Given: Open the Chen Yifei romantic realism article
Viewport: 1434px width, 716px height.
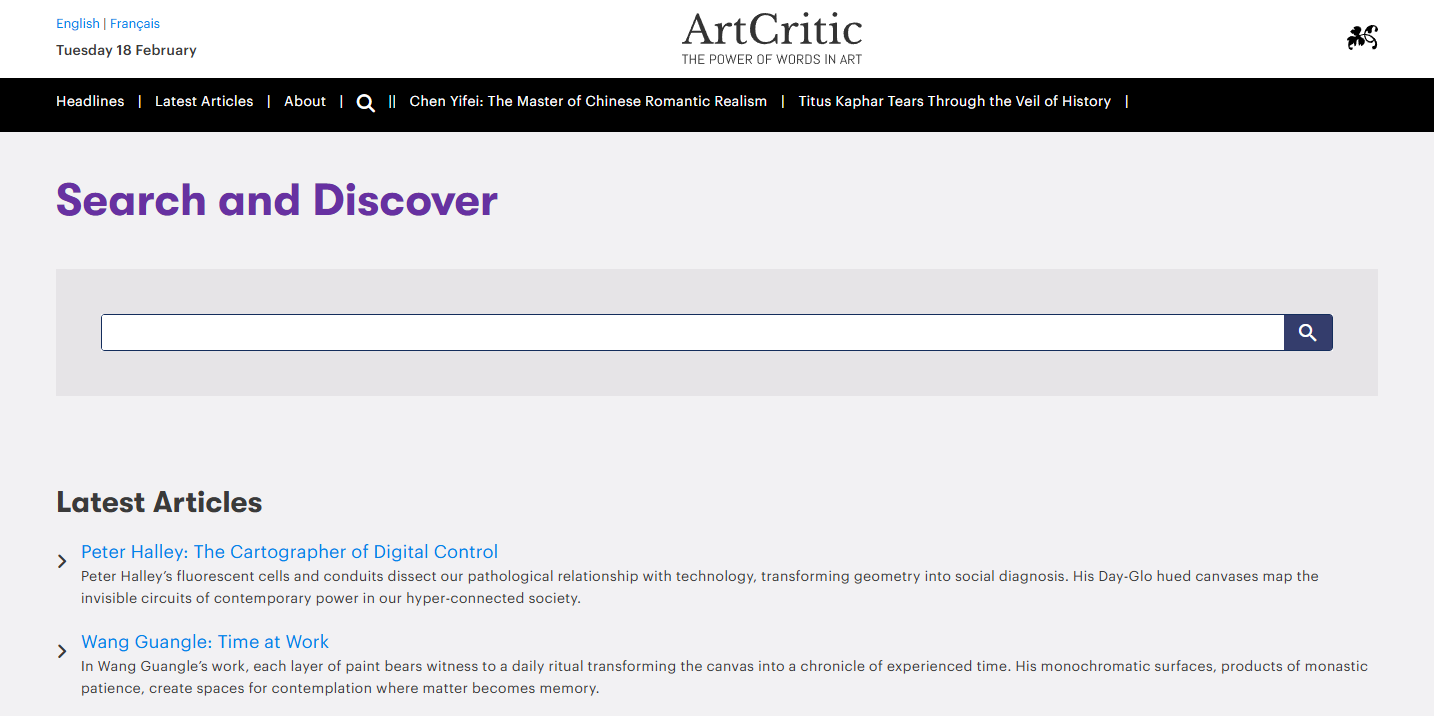Looking at the screenshot, I should pos(587,101).
